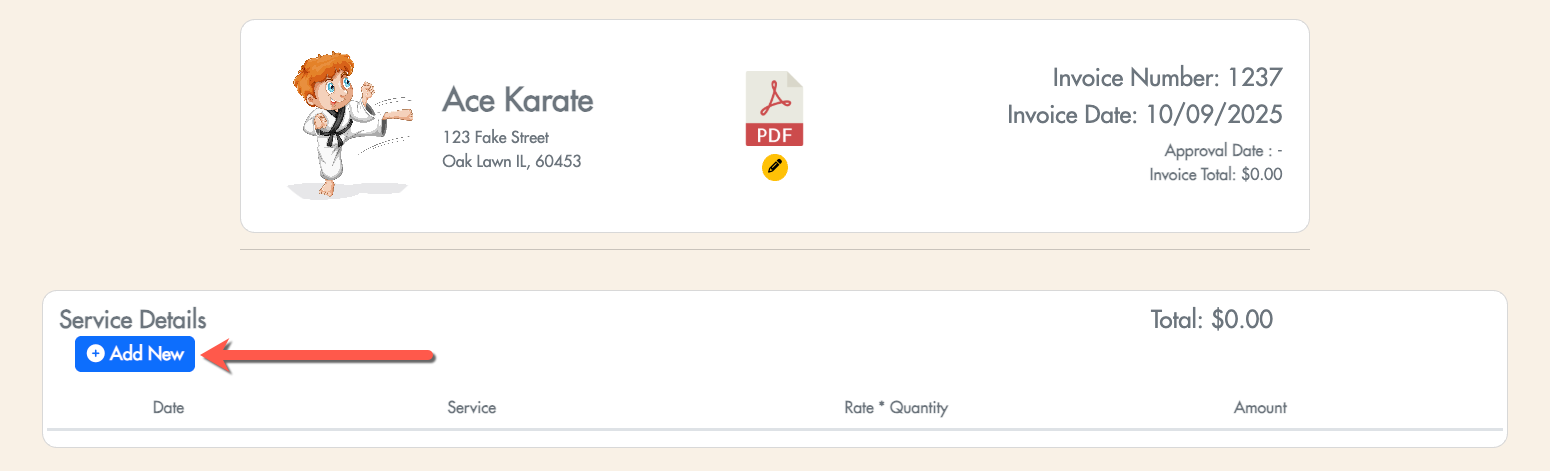Select the 123 Fake Street address line
The image size is (1550, 471).
pos(495,137)
